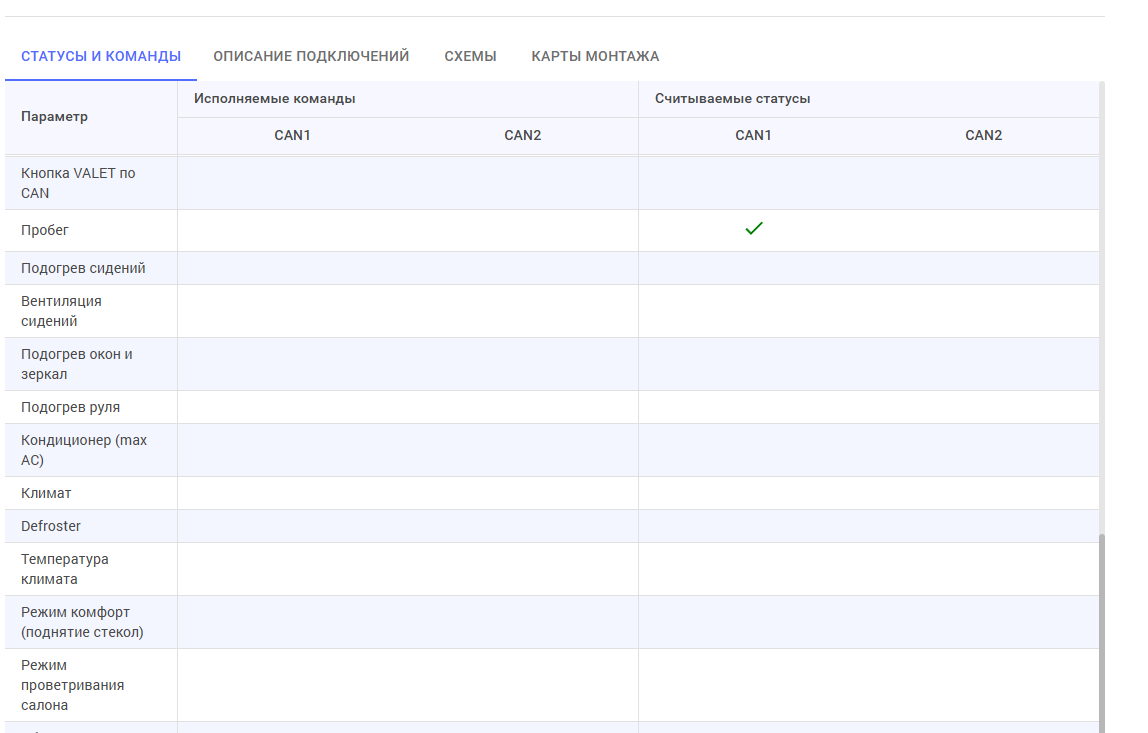Click CAN2 under Исполняемые команды
Image resolution: width=1148 pixels, height=733 pixels.
pos(523,135)
